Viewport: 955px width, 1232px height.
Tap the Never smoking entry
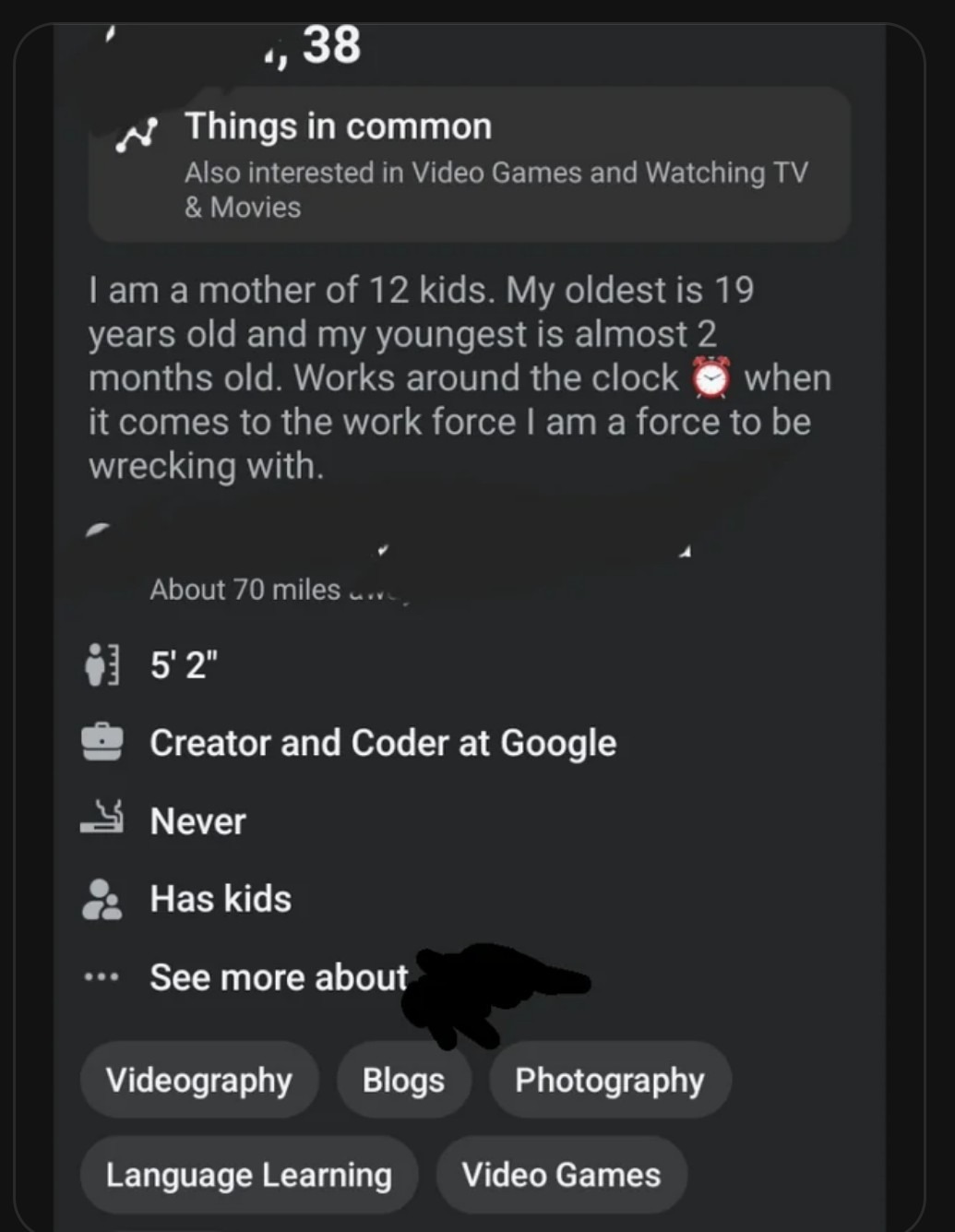coord(197,821)
